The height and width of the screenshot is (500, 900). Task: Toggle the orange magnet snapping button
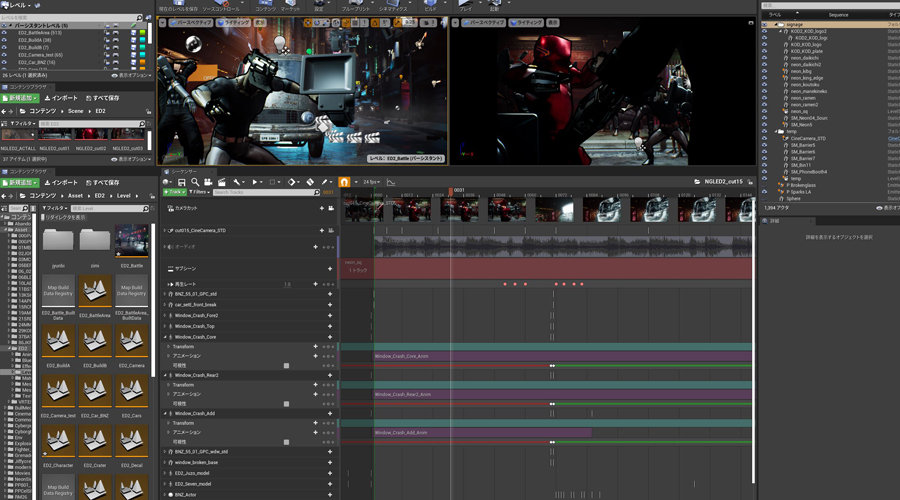click(x=344, y=182)
